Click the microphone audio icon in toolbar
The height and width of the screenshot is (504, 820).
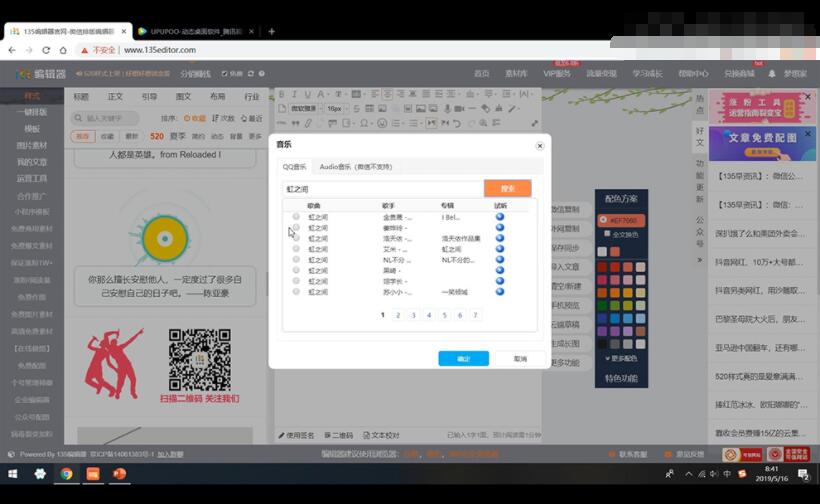coord(447,109)
